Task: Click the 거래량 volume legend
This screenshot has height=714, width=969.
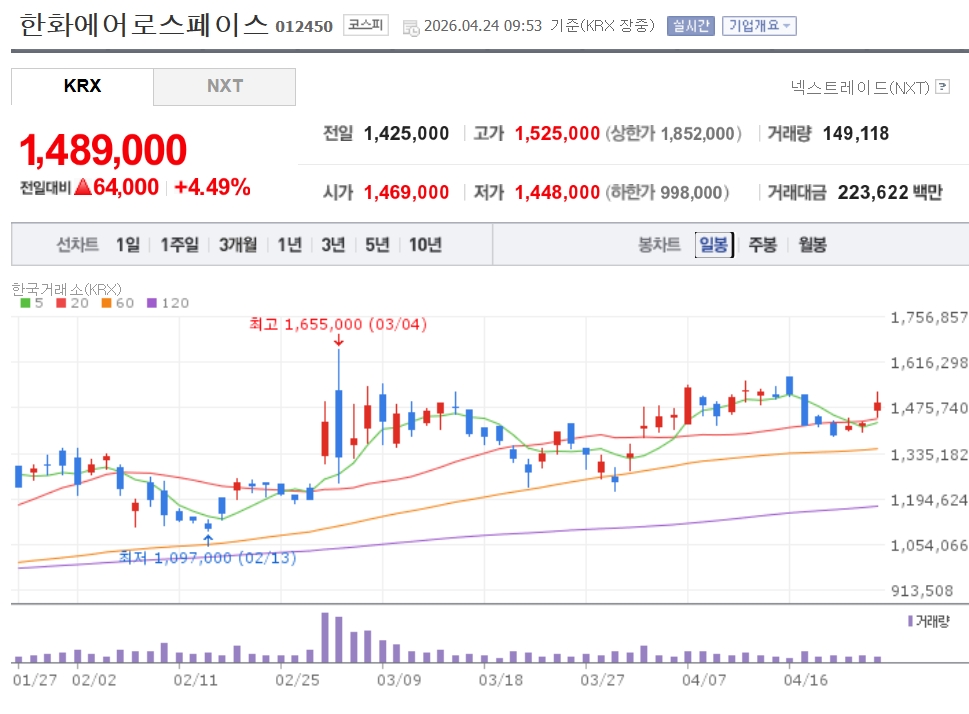Action: click(x=929, y=621)
